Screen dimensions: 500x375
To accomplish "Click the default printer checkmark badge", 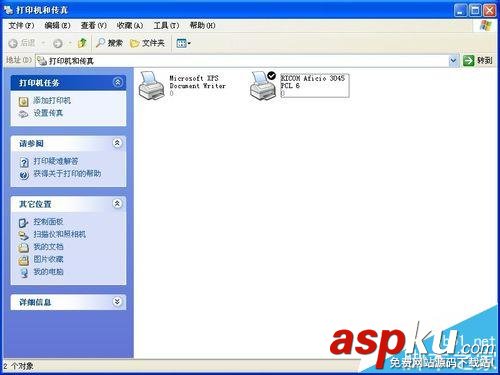I will click(x=272, y=76).
